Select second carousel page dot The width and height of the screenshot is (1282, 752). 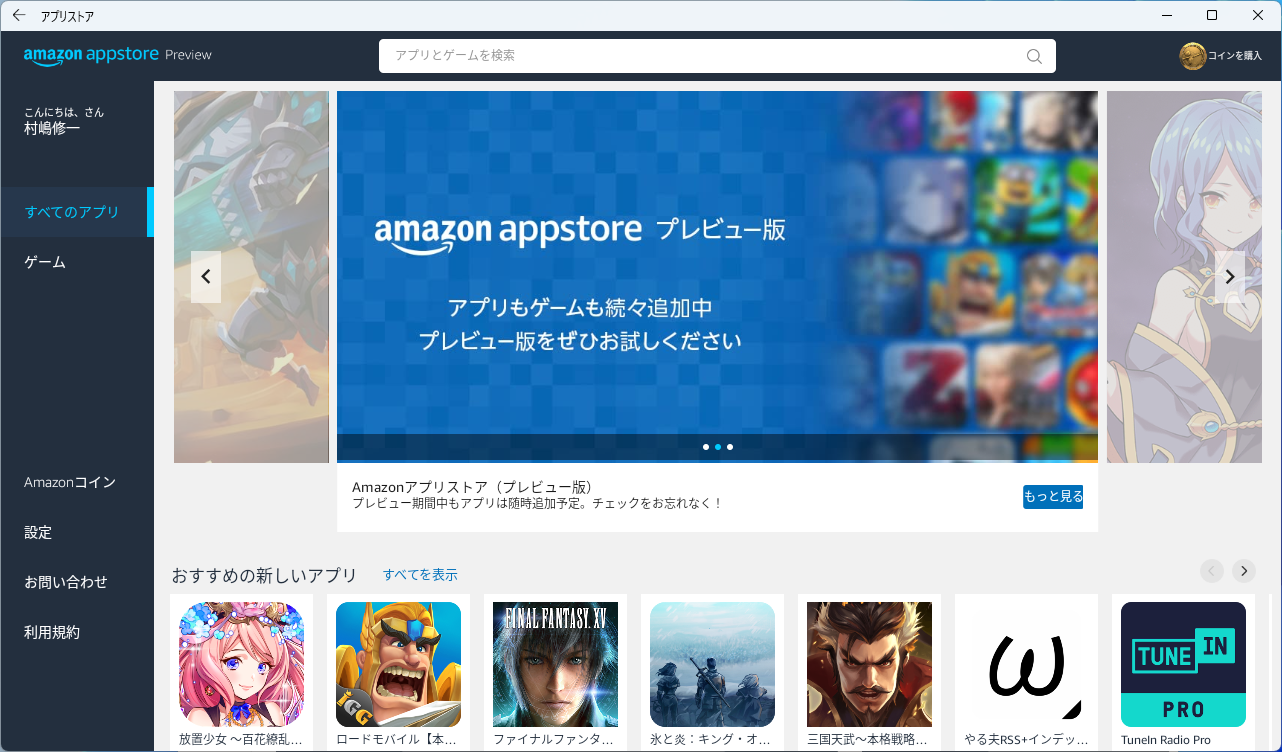coord(718,447)
